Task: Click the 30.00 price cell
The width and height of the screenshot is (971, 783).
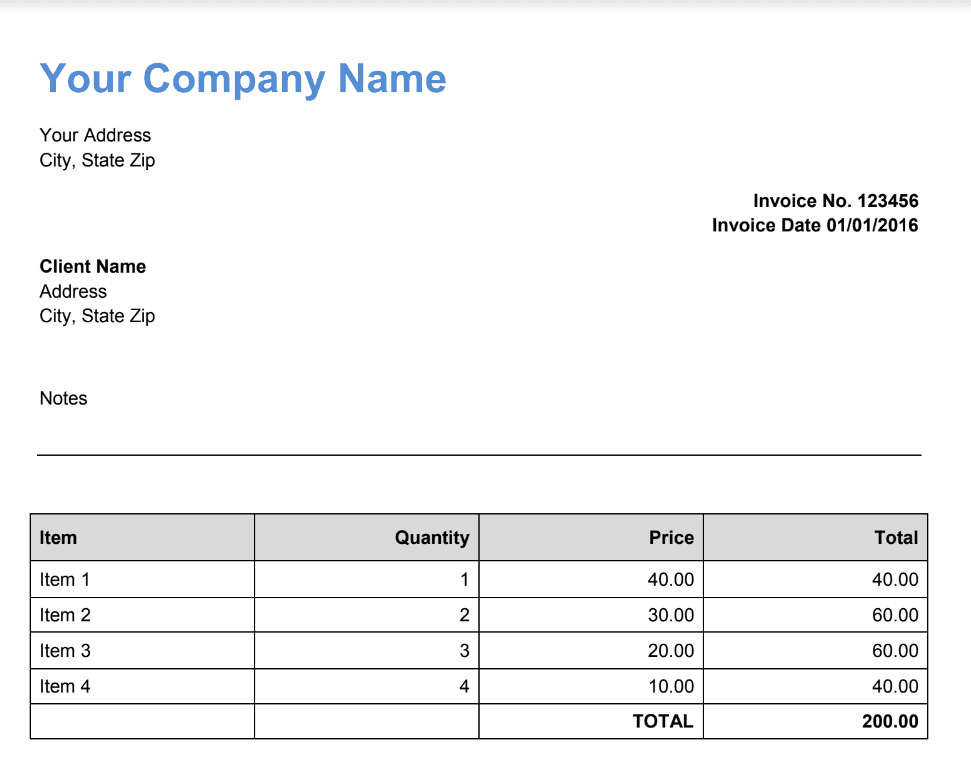Action: click(670, 615)
